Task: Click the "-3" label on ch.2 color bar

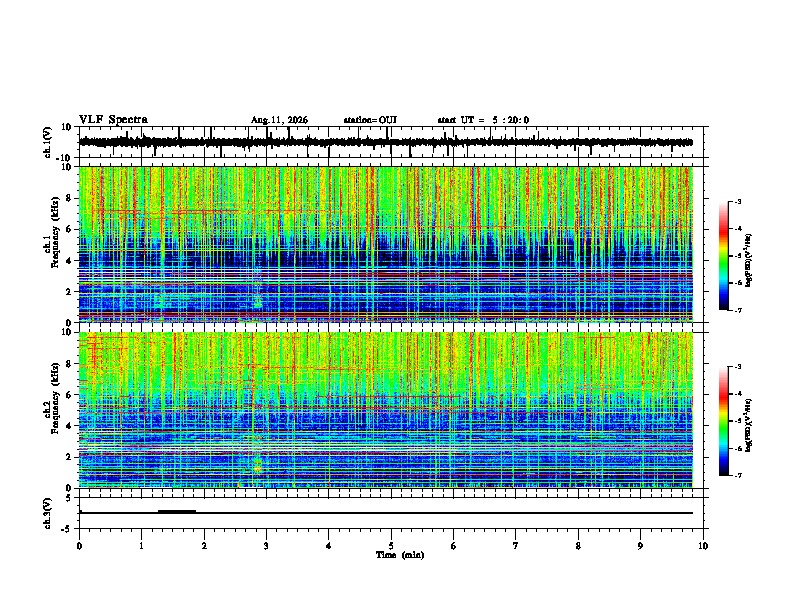Action: coord(737,367)
